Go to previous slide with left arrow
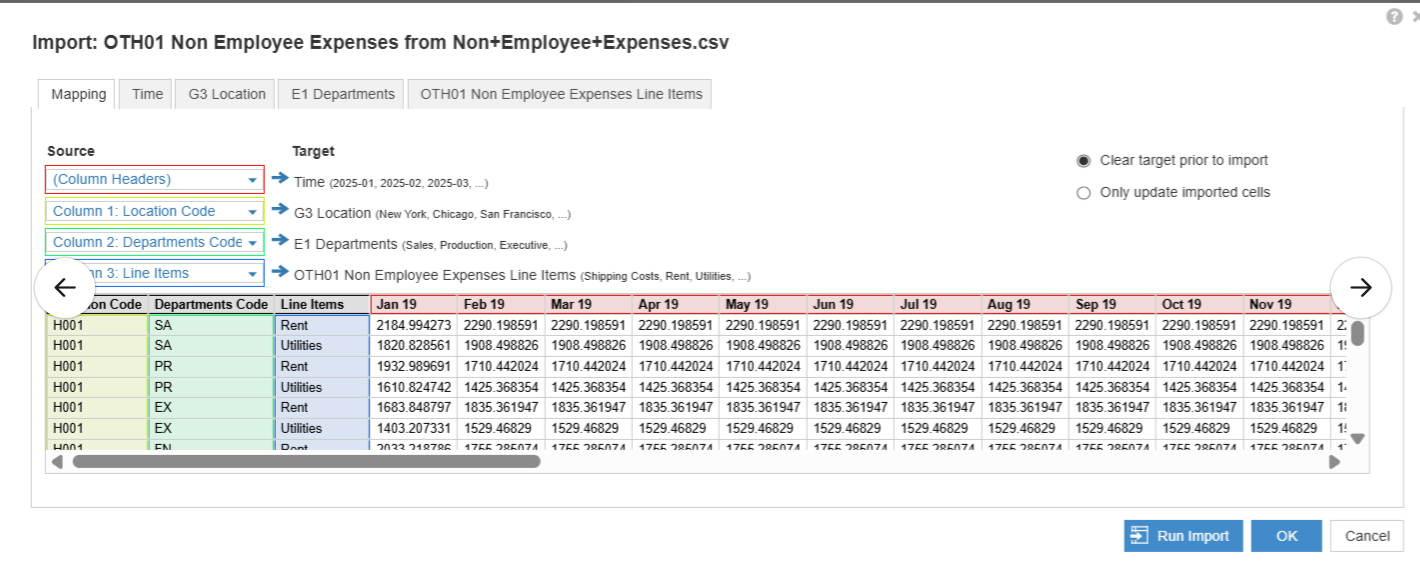The width and height of the screenshot is (1420, 566). click(65, 288)
